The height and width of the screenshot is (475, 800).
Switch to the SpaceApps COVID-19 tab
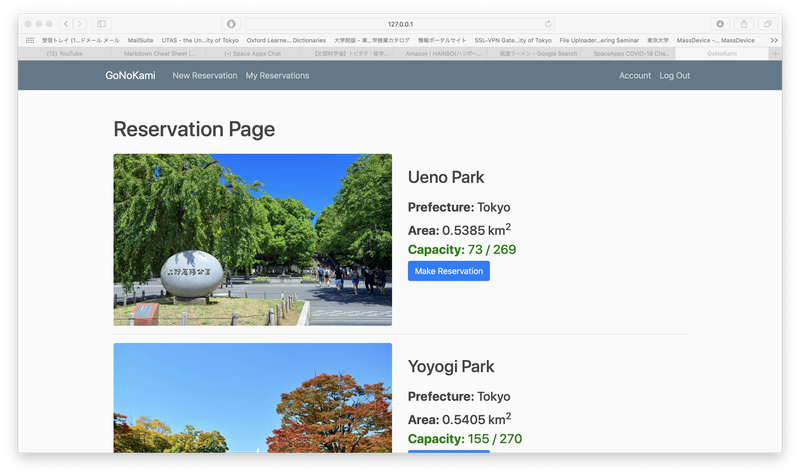point(631,54)
